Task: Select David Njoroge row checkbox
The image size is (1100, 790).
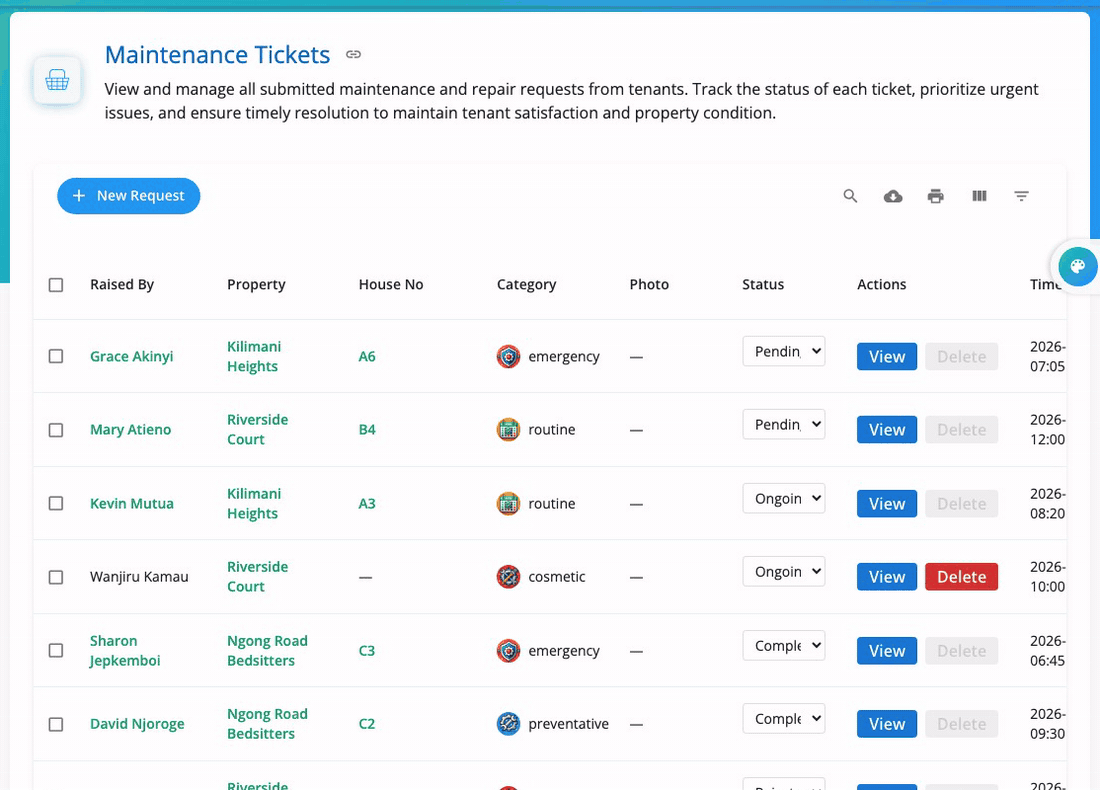Action: [56, 724]
